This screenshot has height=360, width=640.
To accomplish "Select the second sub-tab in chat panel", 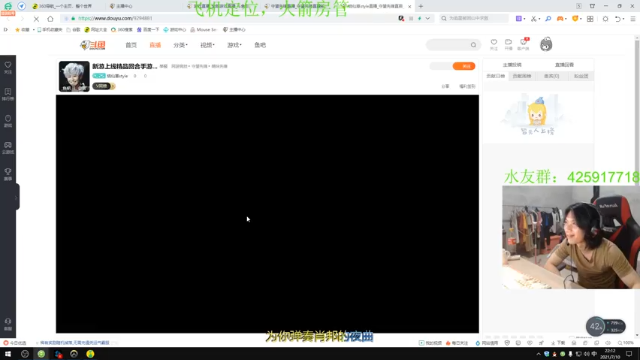I will 522,76.
